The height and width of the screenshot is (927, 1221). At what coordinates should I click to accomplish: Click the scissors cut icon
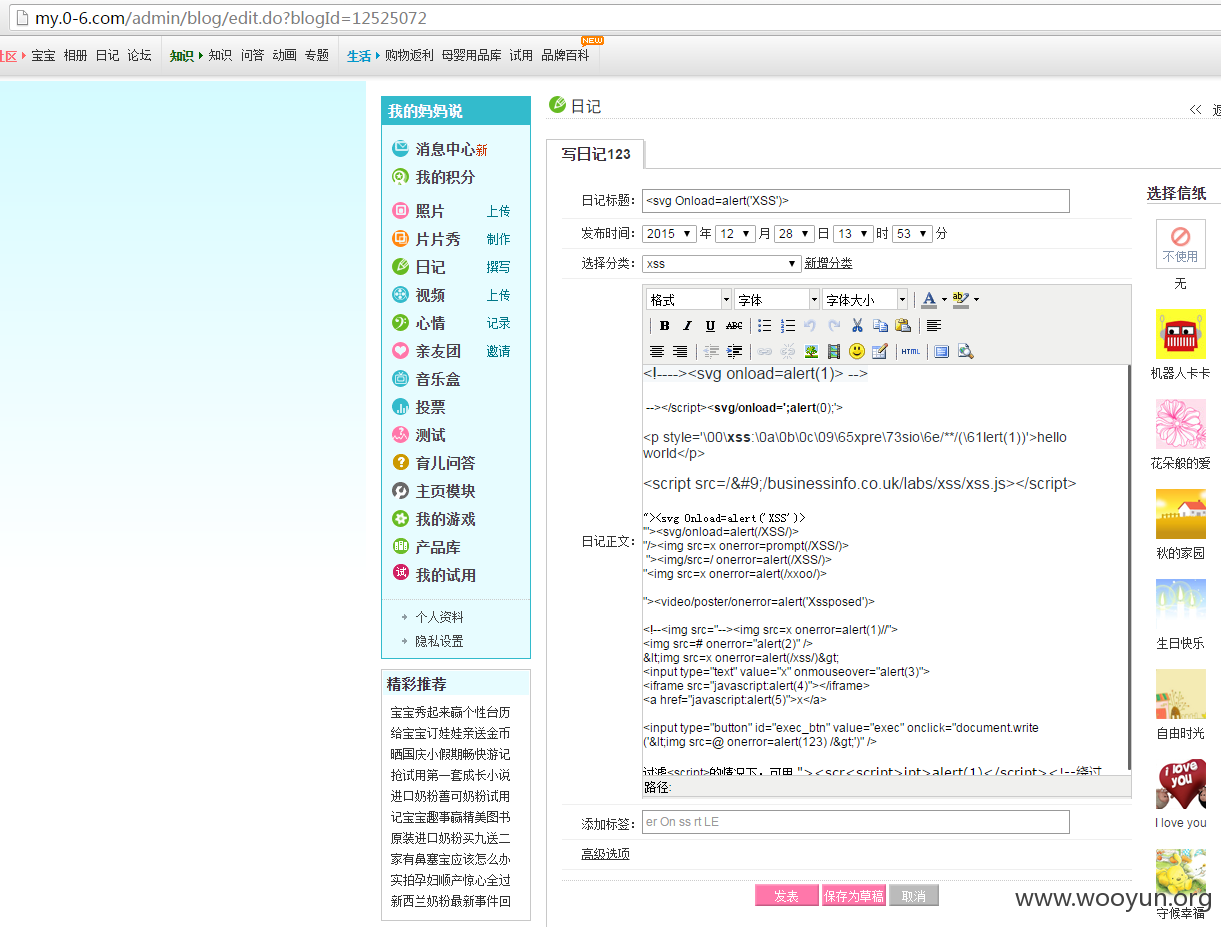(x=857, y=325)
